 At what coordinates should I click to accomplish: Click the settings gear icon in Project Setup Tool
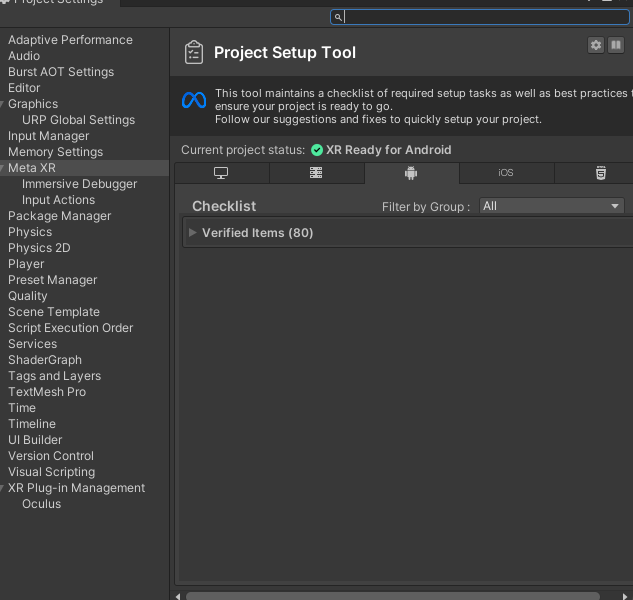(x=596, y=45)
